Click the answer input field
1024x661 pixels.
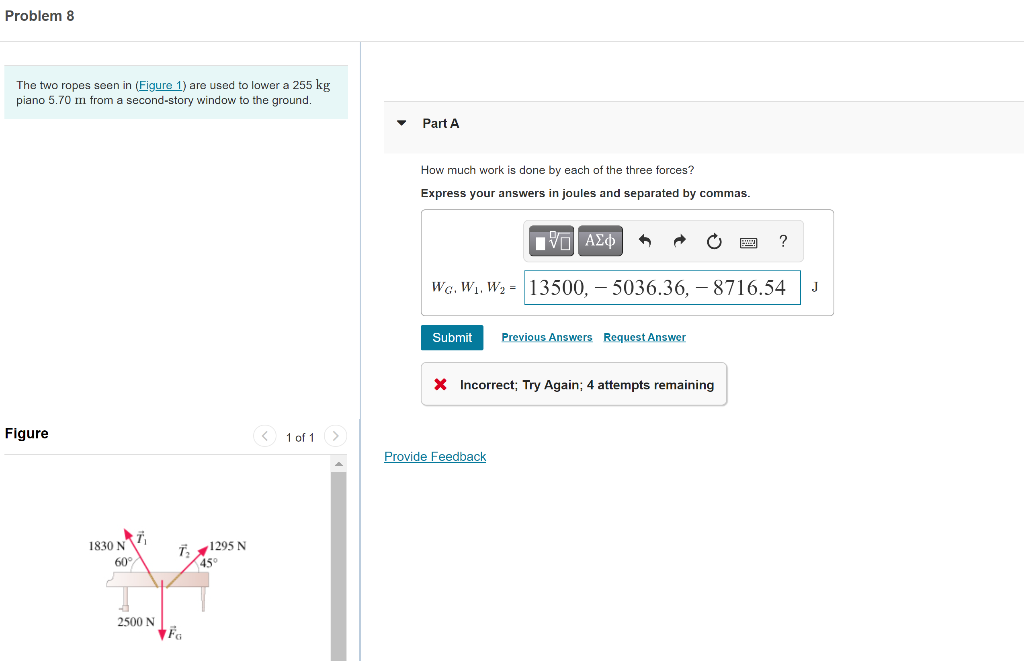pos(662,287)
